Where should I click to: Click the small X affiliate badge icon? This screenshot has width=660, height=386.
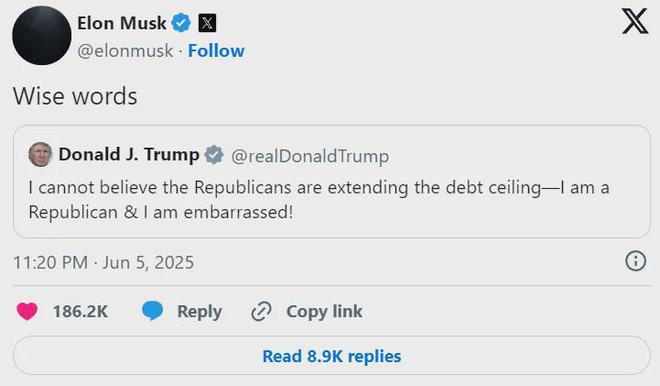(x=207, y=23)
